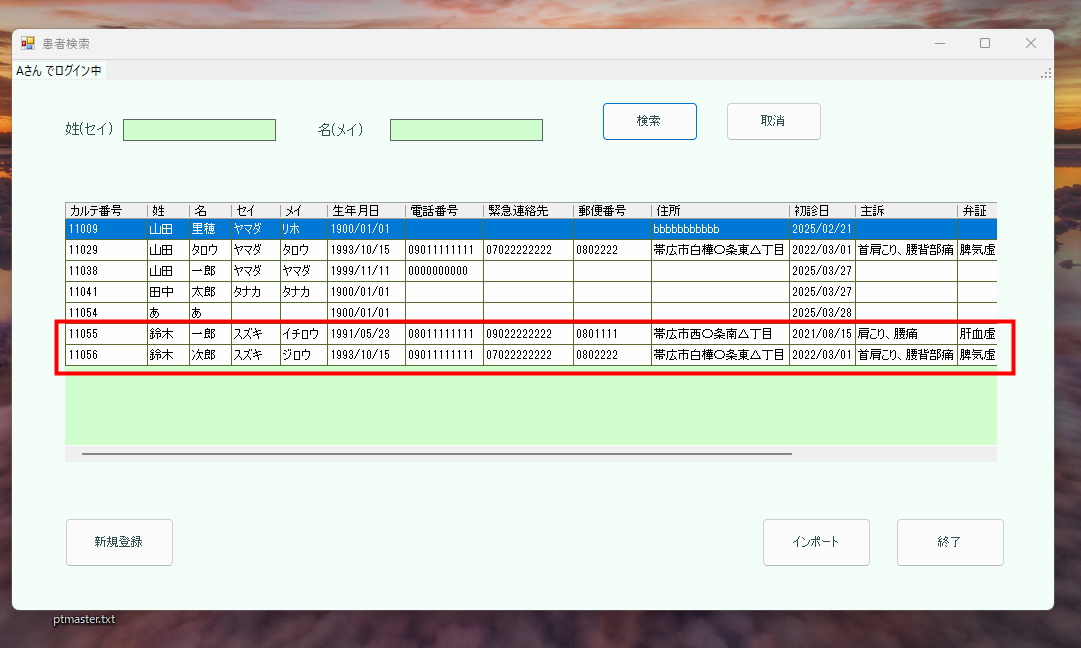Click the ptmaster.txt status bar label
The width and height of the screenshot is (1081, 648).
[x=84, y=619]
